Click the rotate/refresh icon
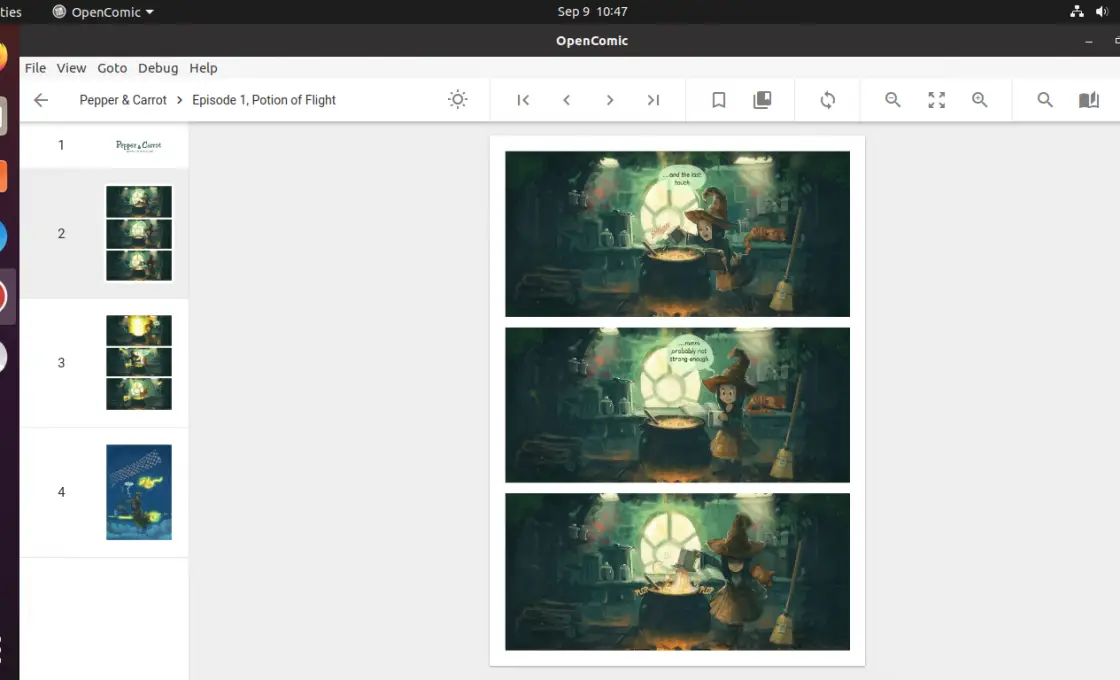Screen dimensions: 1120x680 coord(828,100)
